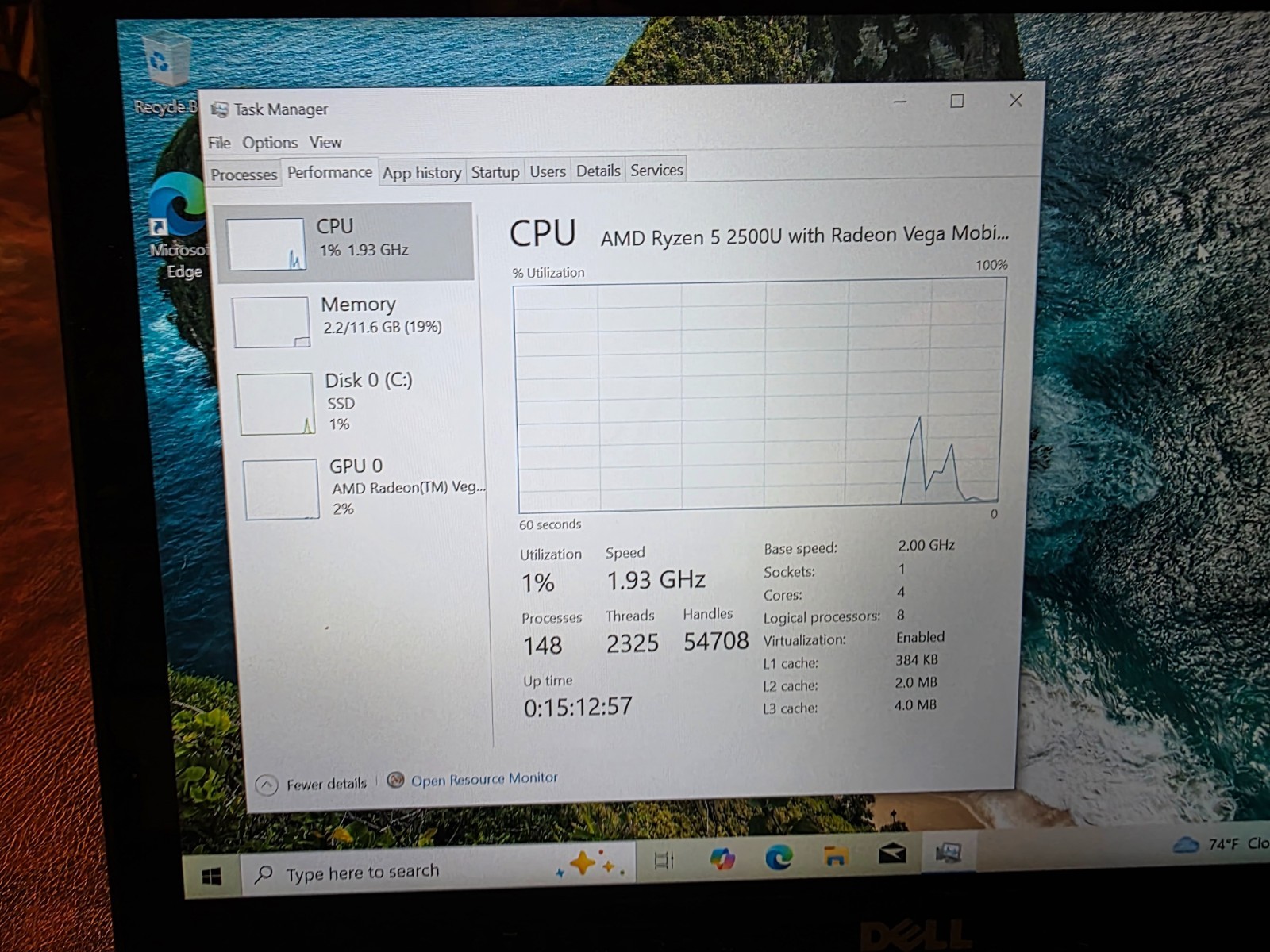Open the Services tab
Image resolution: width=1270 pixels, height=952 pixels.
tap(656, 170)
